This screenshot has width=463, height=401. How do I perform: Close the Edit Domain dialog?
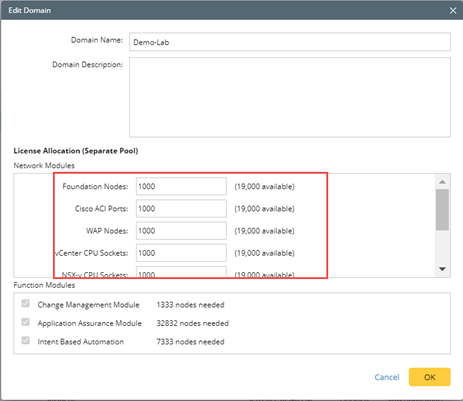(x=453, y=10)
